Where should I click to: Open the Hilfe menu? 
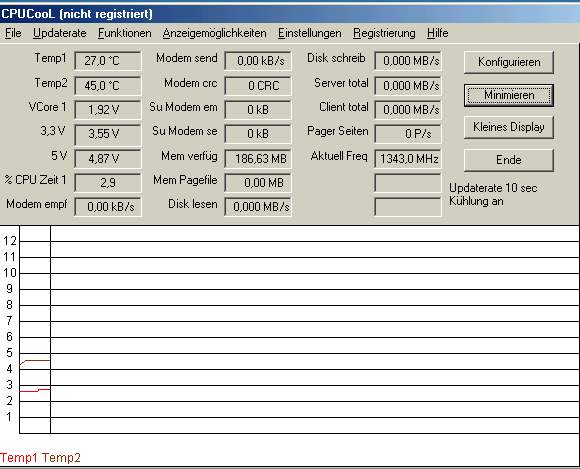click(438, 33)
